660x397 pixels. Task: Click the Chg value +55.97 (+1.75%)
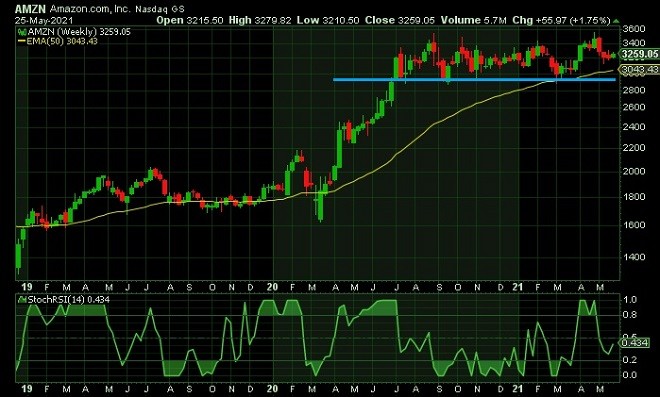573,20
